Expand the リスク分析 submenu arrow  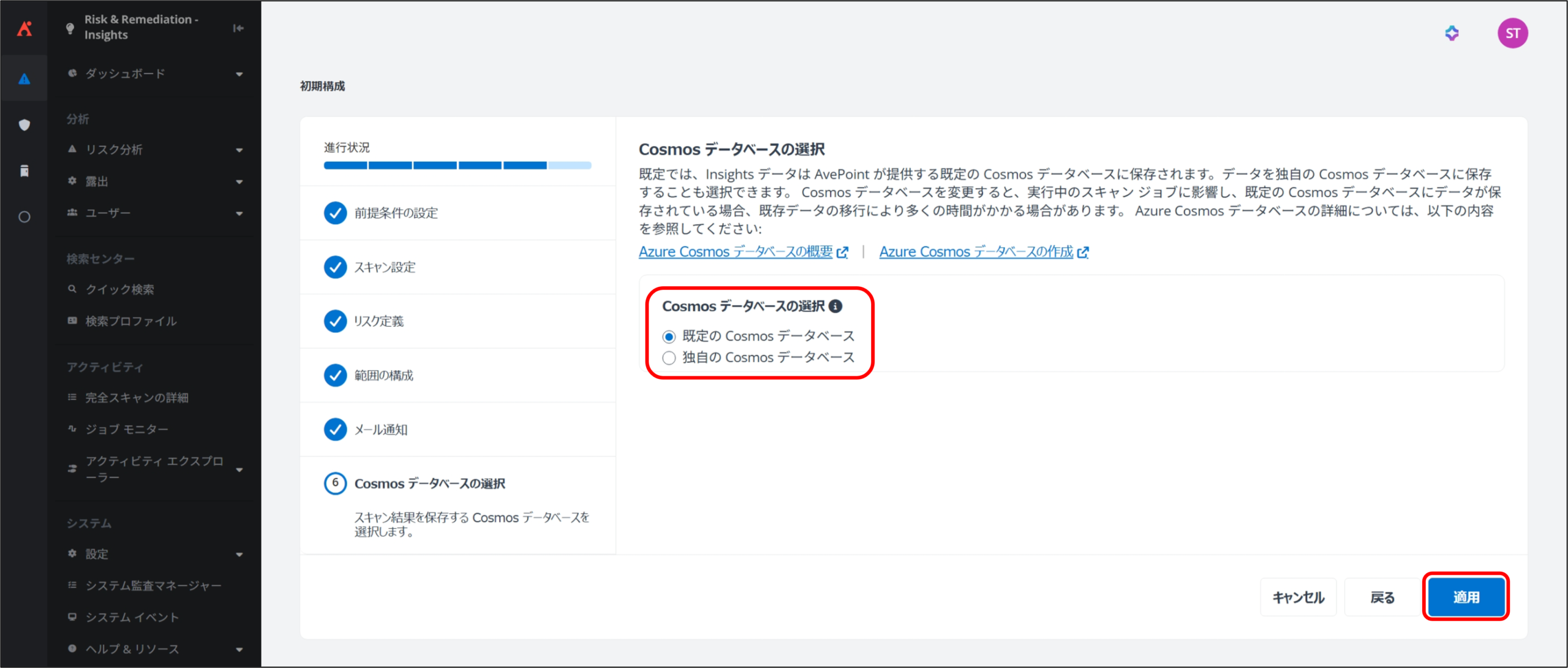pos(239,150)
